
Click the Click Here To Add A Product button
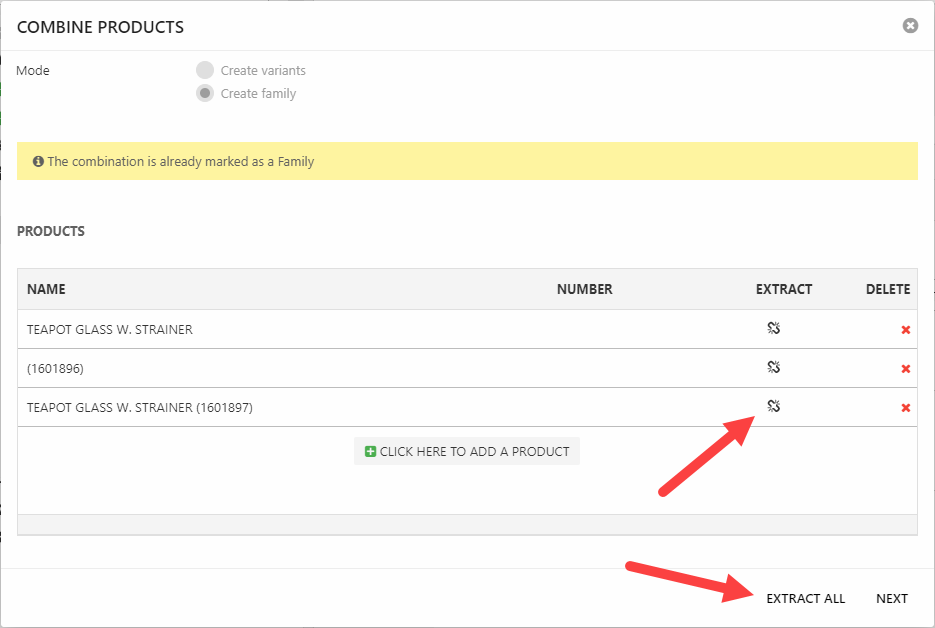[467, 451]
